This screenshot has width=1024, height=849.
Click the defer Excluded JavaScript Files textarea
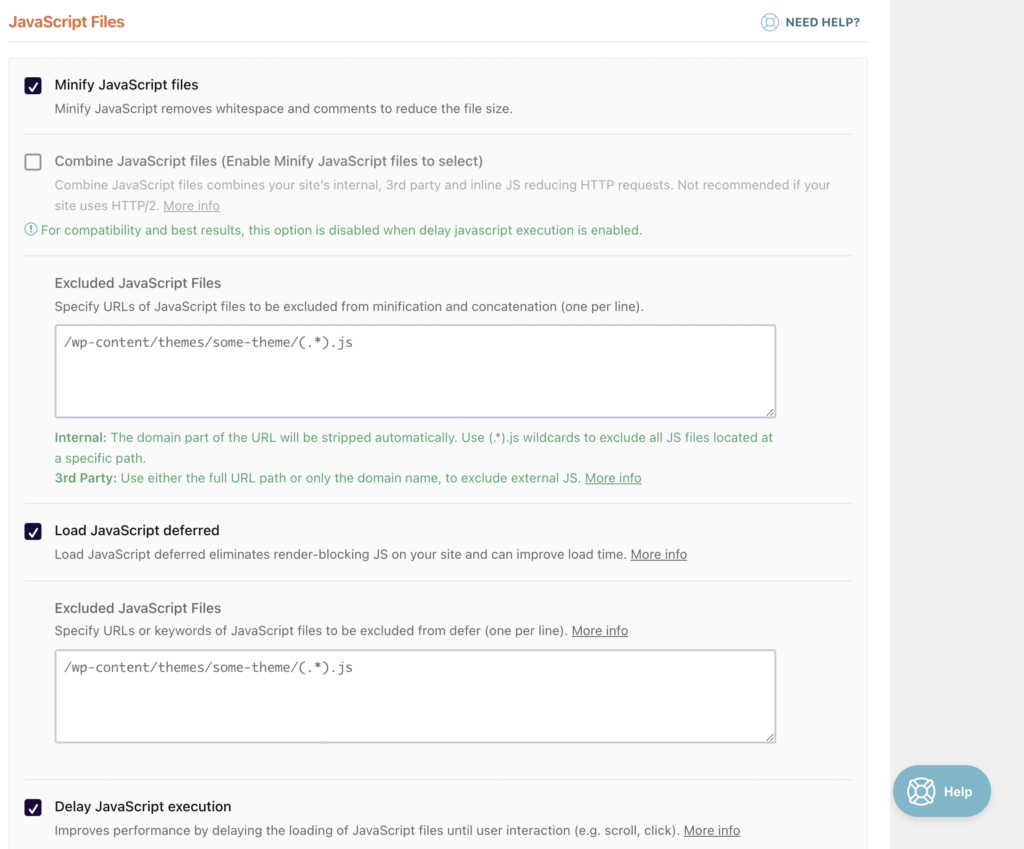[x=415, y=696]
